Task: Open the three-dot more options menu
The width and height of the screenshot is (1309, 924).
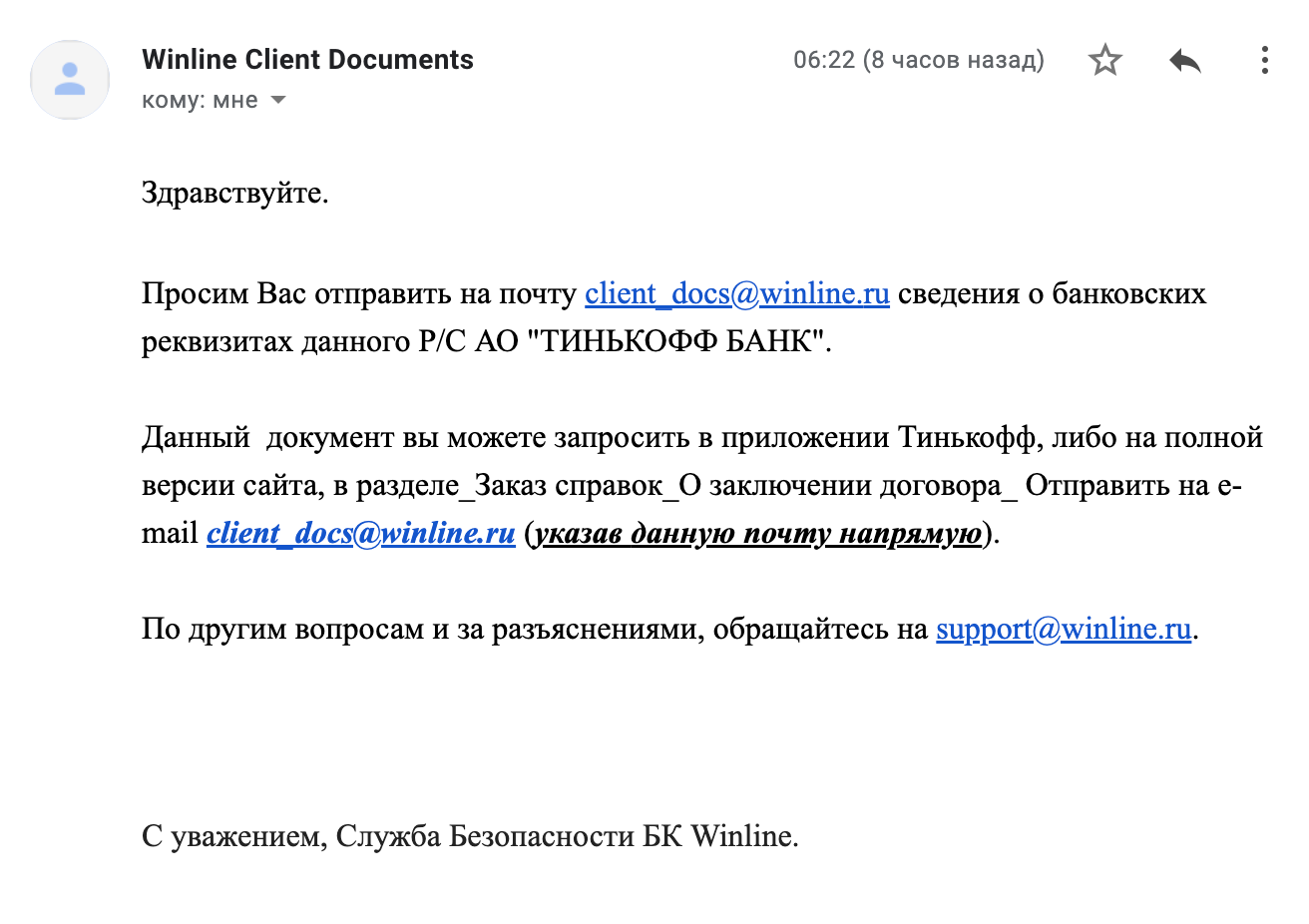Action: [x=1264, y=61]
